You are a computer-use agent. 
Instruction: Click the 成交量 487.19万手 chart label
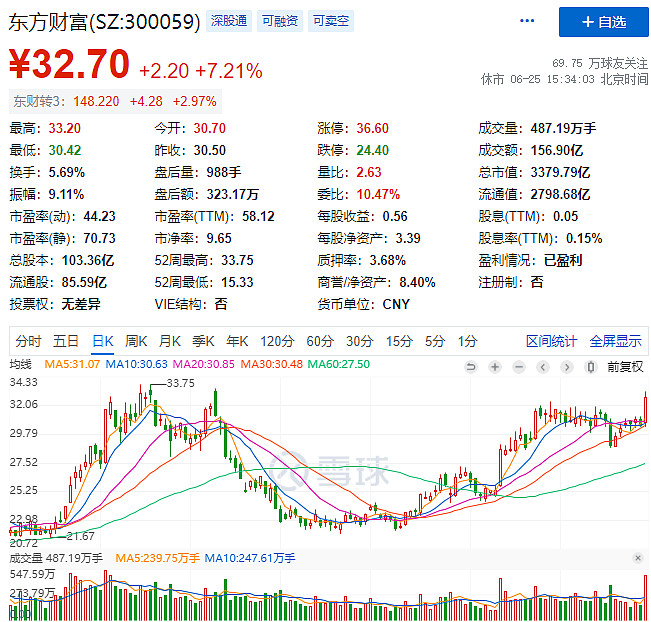coord(56,558)
